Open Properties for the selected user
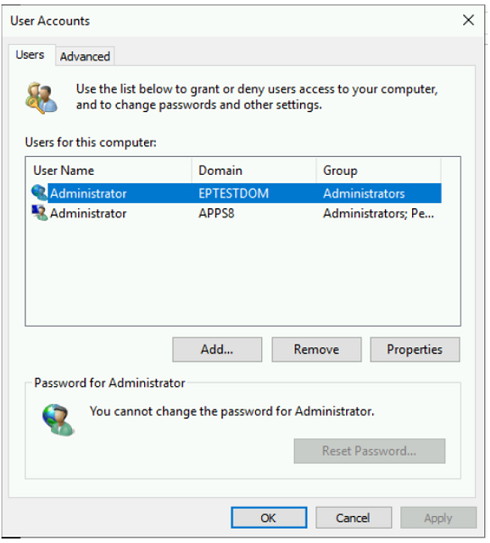 pyautogui.click(x=415, y=349)
